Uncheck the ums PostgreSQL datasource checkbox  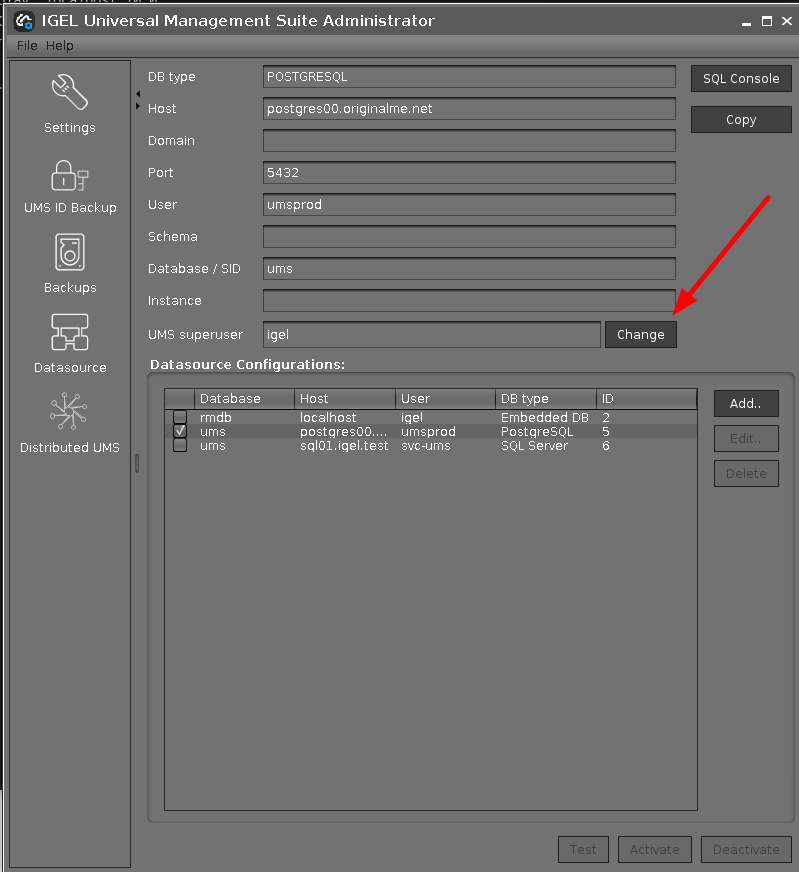180,431
